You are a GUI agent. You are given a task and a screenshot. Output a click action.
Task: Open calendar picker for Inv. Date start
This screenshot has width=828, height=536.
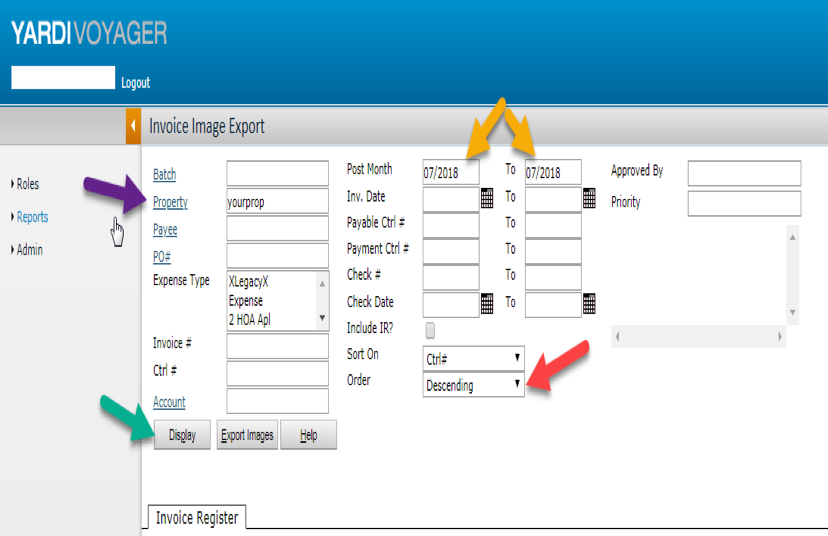click(487, 198)
